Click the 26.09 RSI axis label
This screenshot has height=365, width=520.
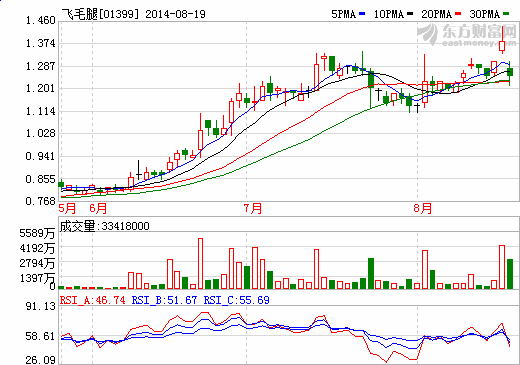[x=41, y=360]
